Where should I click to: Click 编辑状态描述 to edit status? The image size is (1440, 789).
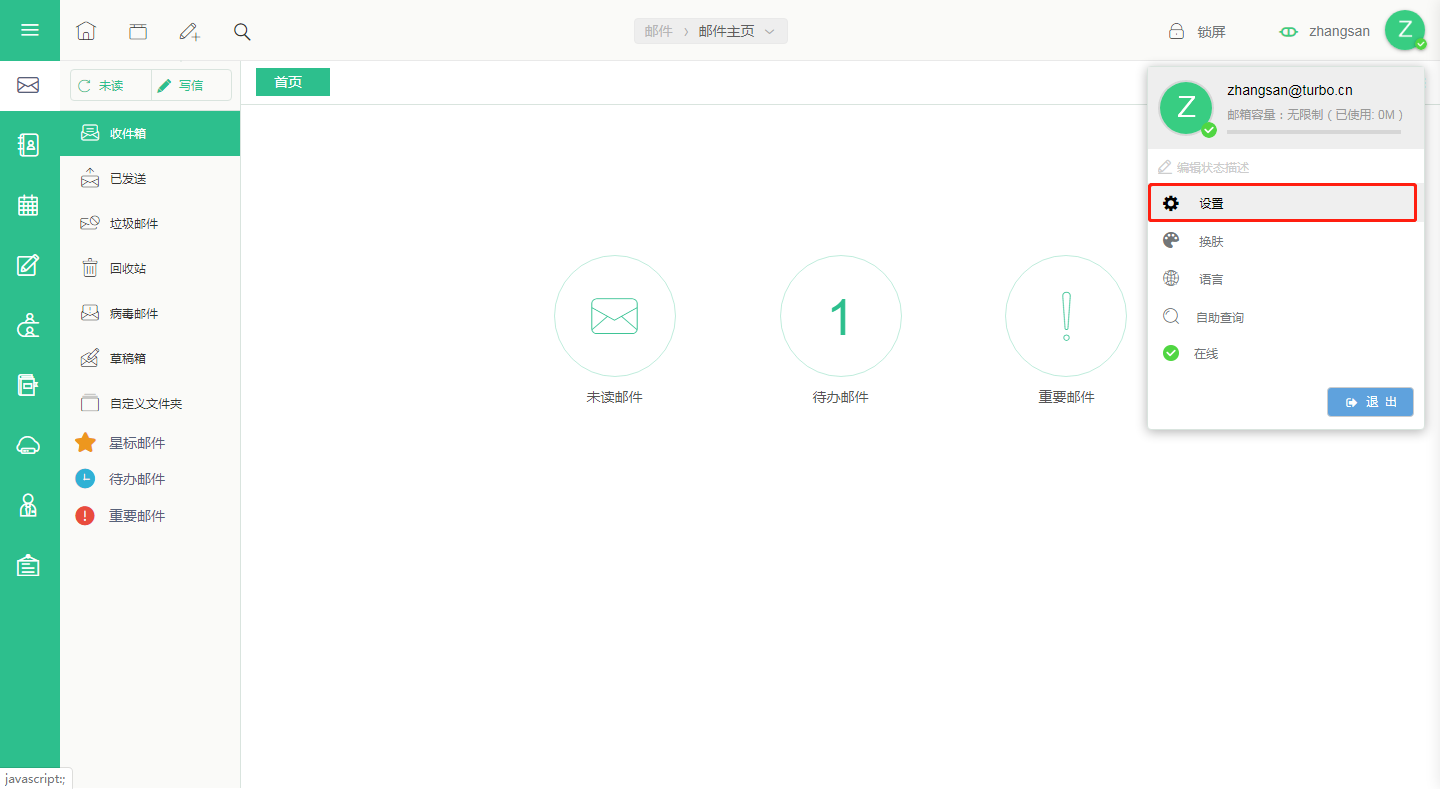(1204, 167)
